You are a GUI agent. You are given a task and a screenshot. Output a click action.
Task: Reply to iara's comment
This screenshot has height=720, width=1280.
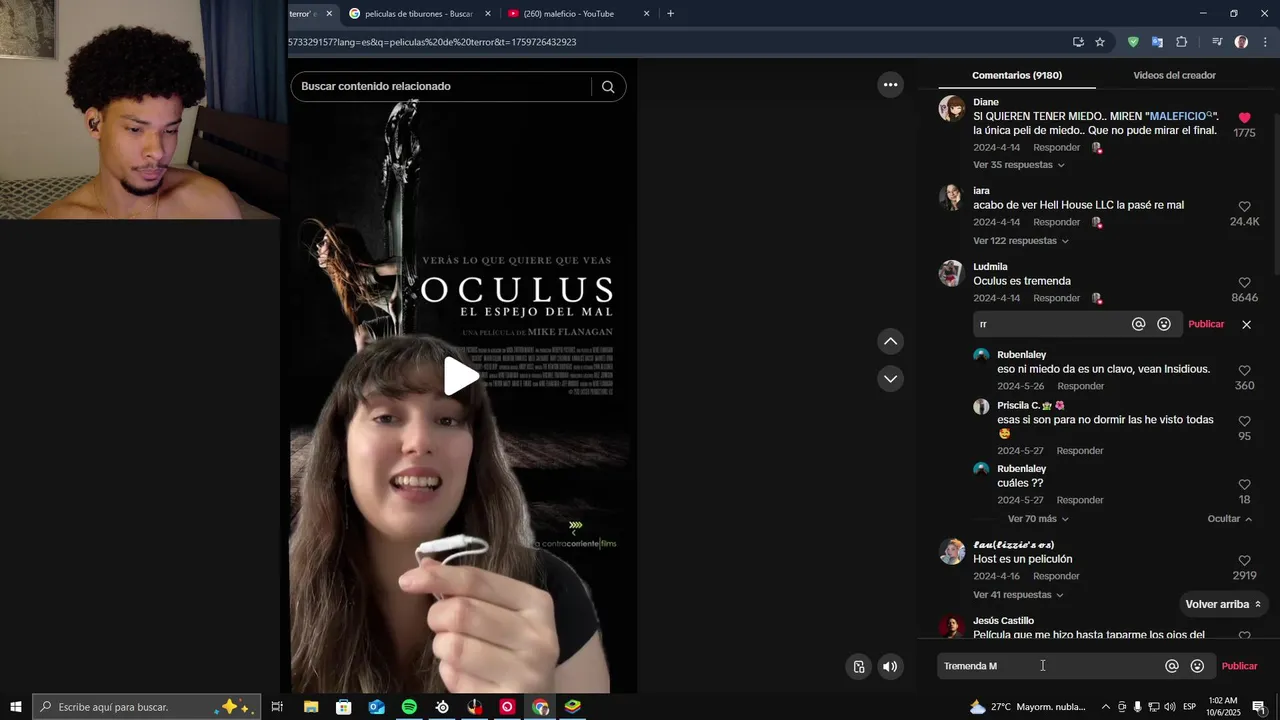pos(1056,223)
